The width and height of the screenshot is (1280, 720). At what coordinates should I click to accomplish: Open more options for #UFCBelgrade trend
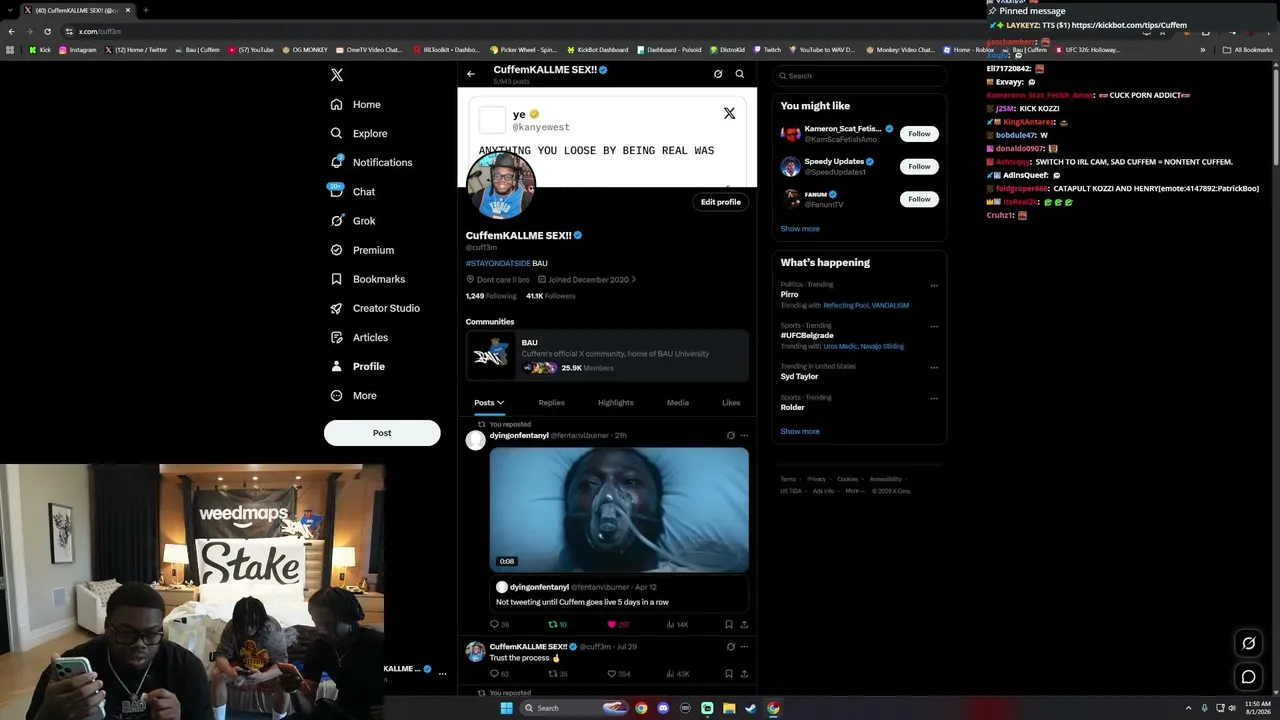tap(934, 327)
